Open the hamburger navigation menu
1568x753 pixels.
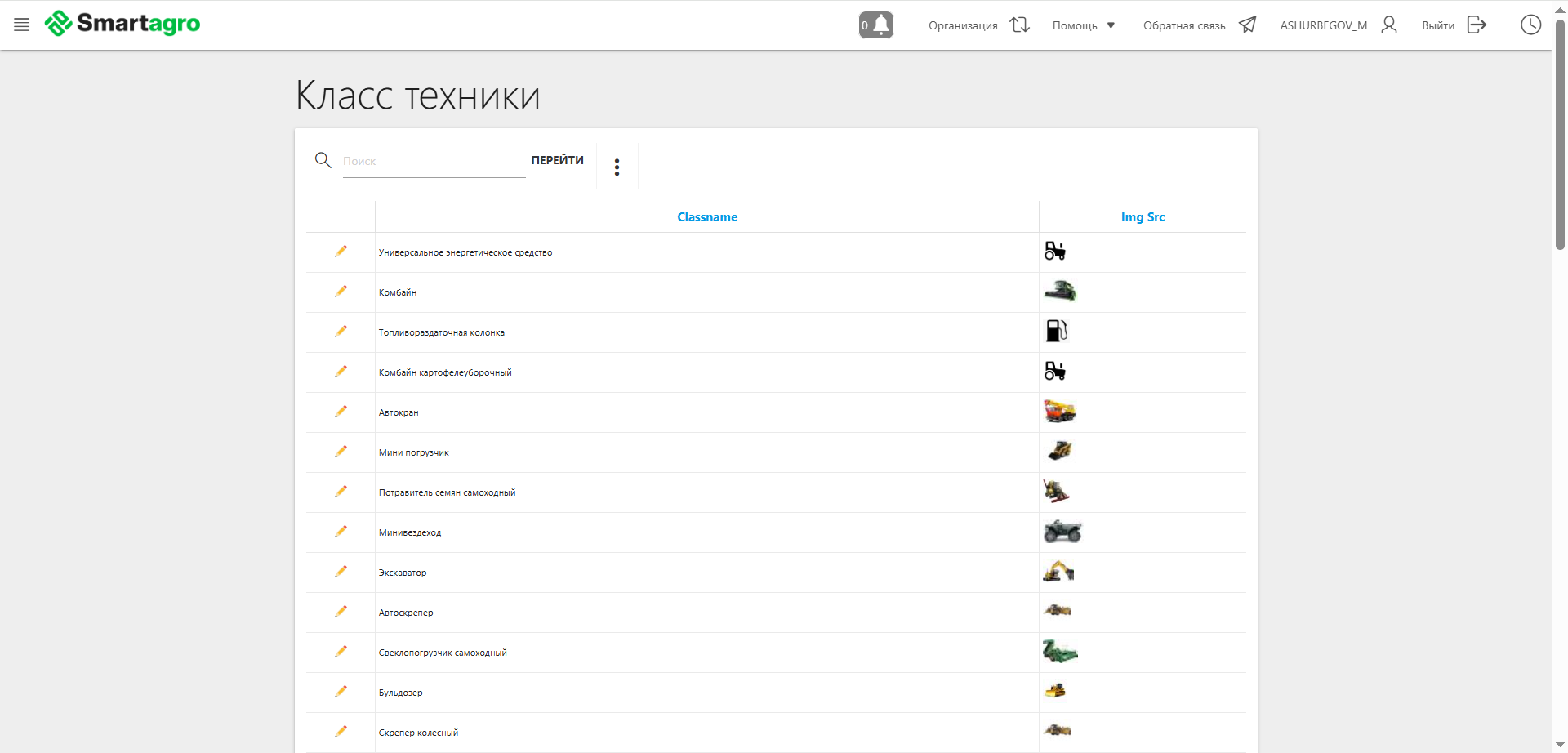click(x=22, y=25)
